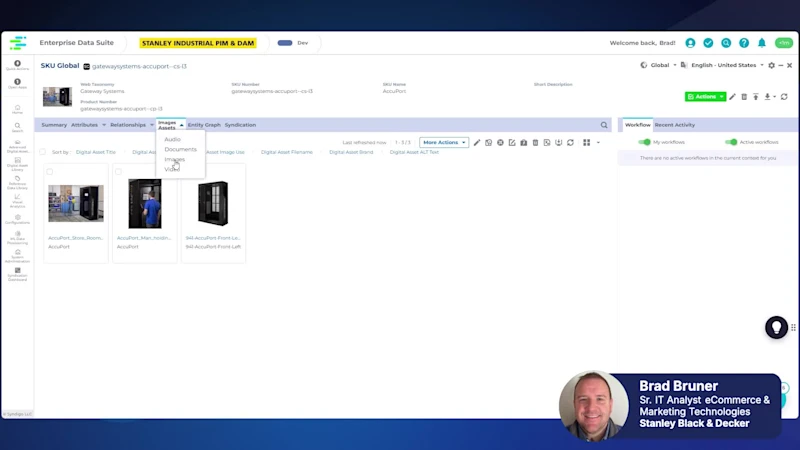Expand the More Actions dropdown

coord(443,142)
